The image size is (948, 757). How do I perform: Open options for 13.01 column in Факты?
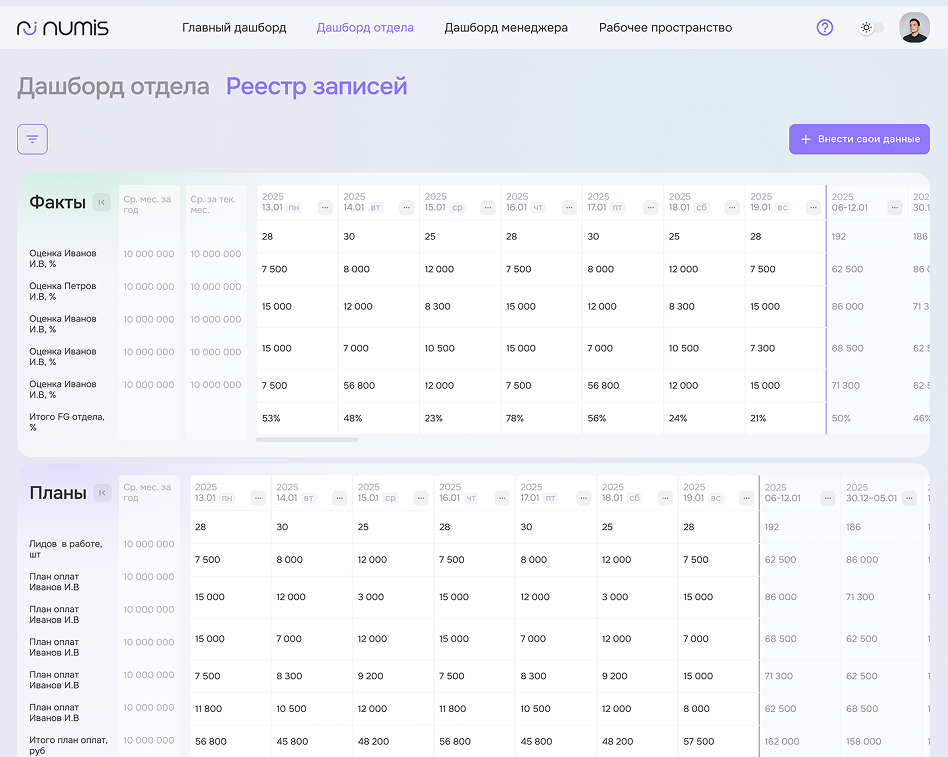[325, 208]
